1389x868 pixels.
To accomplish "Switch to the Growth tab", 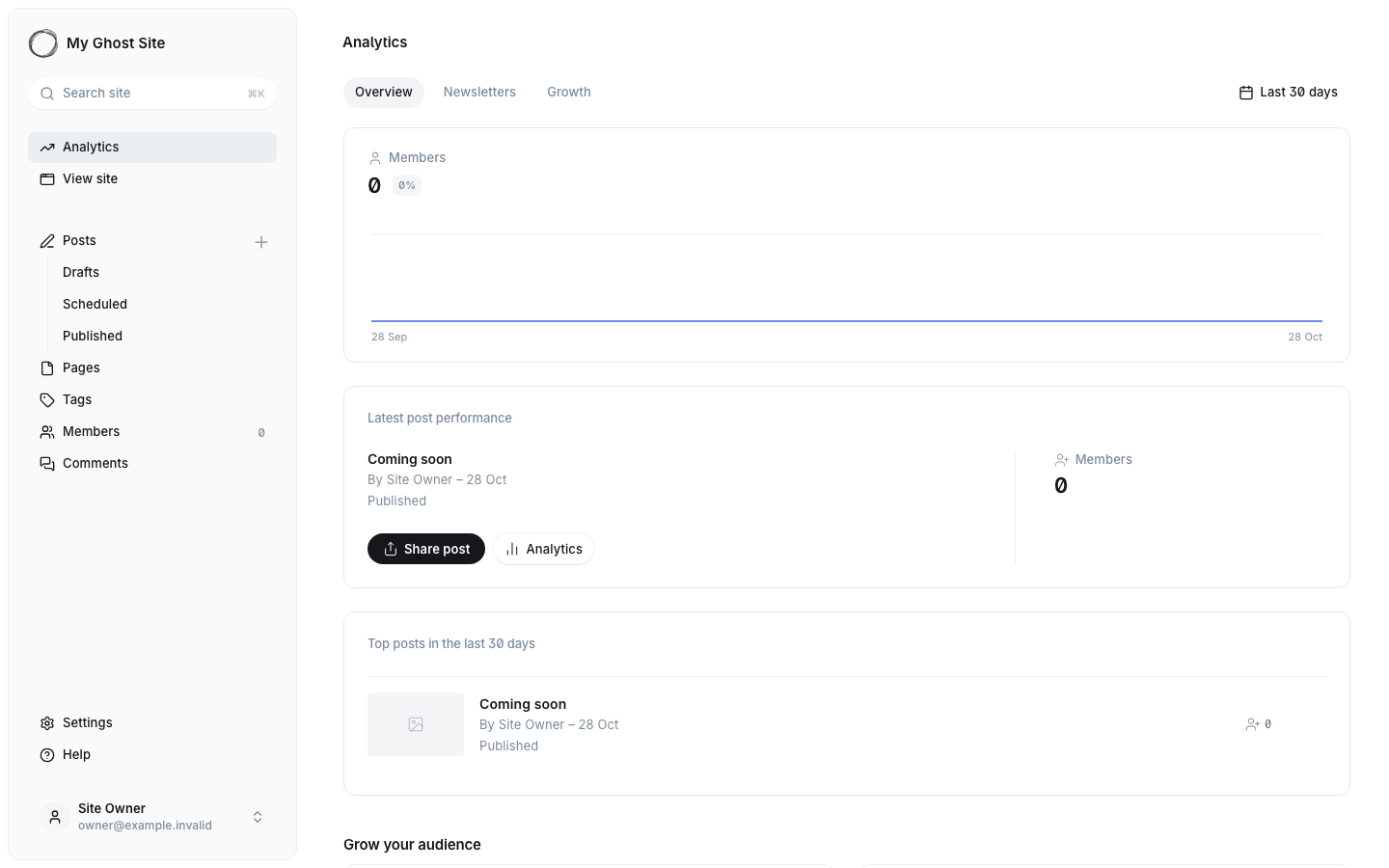I will (x=569, y=93).
